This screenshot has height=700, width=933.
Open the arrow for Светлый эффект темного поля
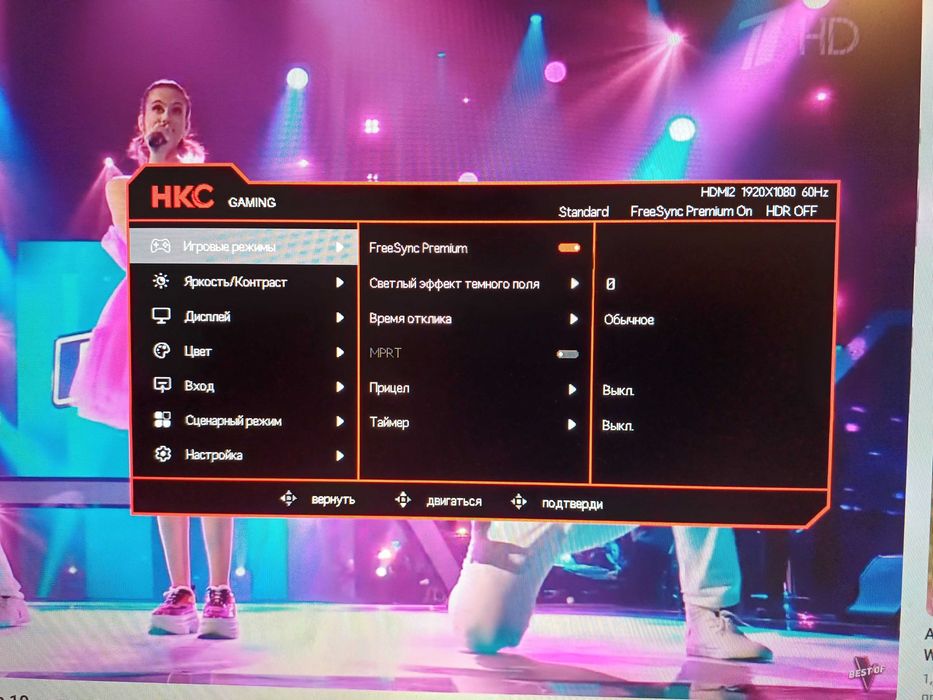575,283
